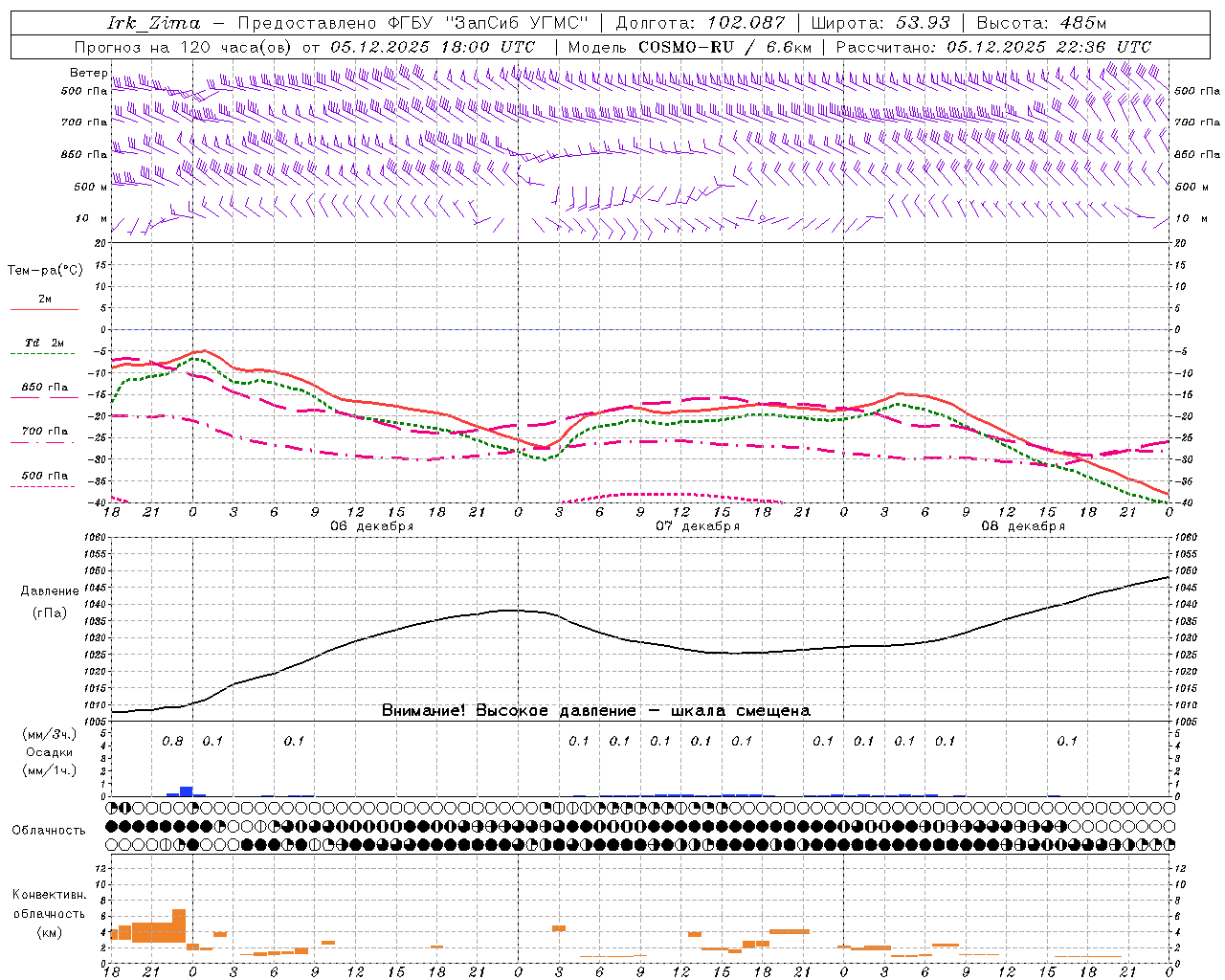The image size is (1225, 980).
Task: Click 'Рассчитано: 05.12.2025 22:36 UTC' timestamp
Action: coord(993,47)
